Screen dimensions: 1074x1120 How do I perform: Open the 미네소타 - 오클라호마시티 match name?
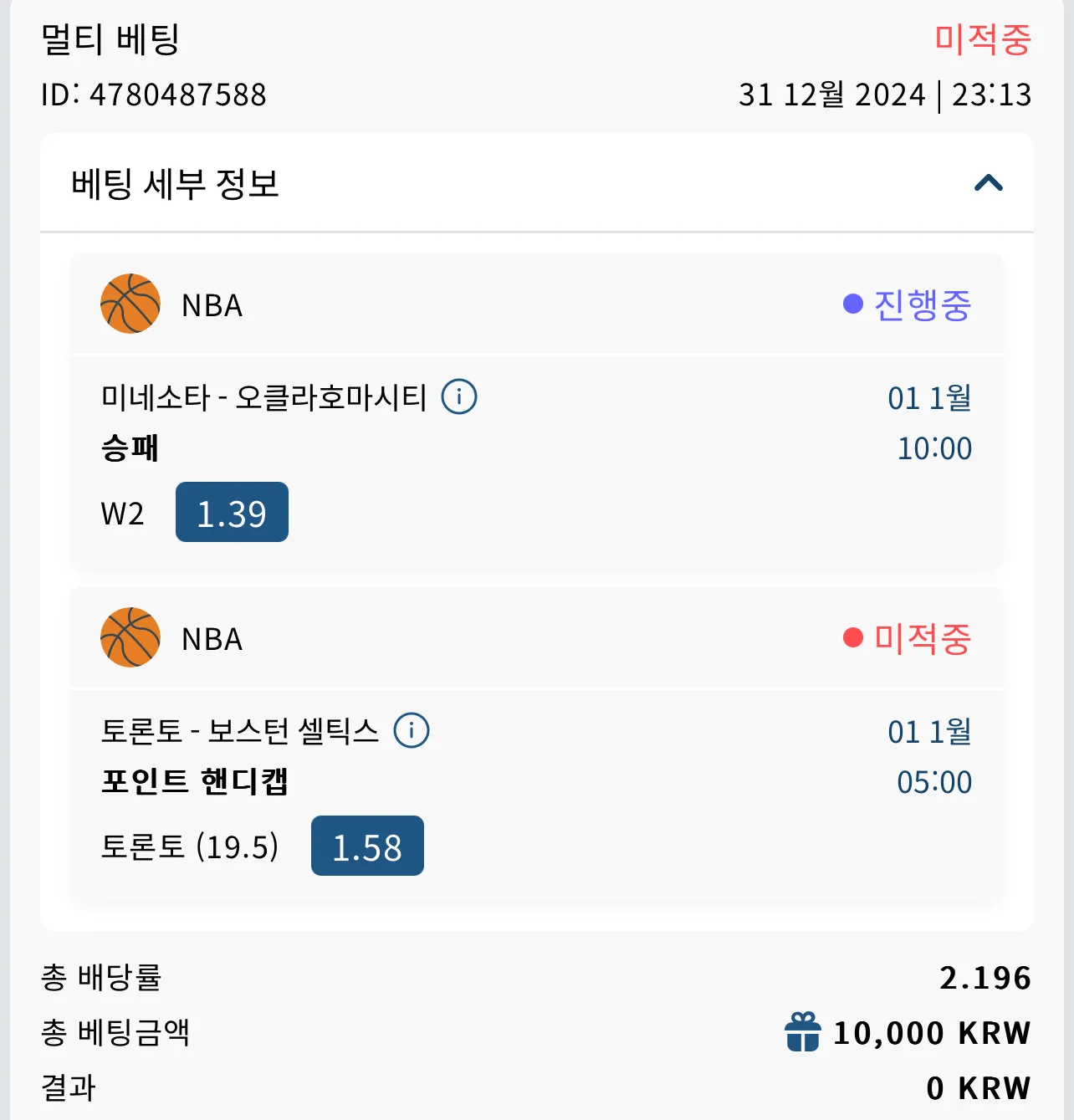(x=264, y=396)
